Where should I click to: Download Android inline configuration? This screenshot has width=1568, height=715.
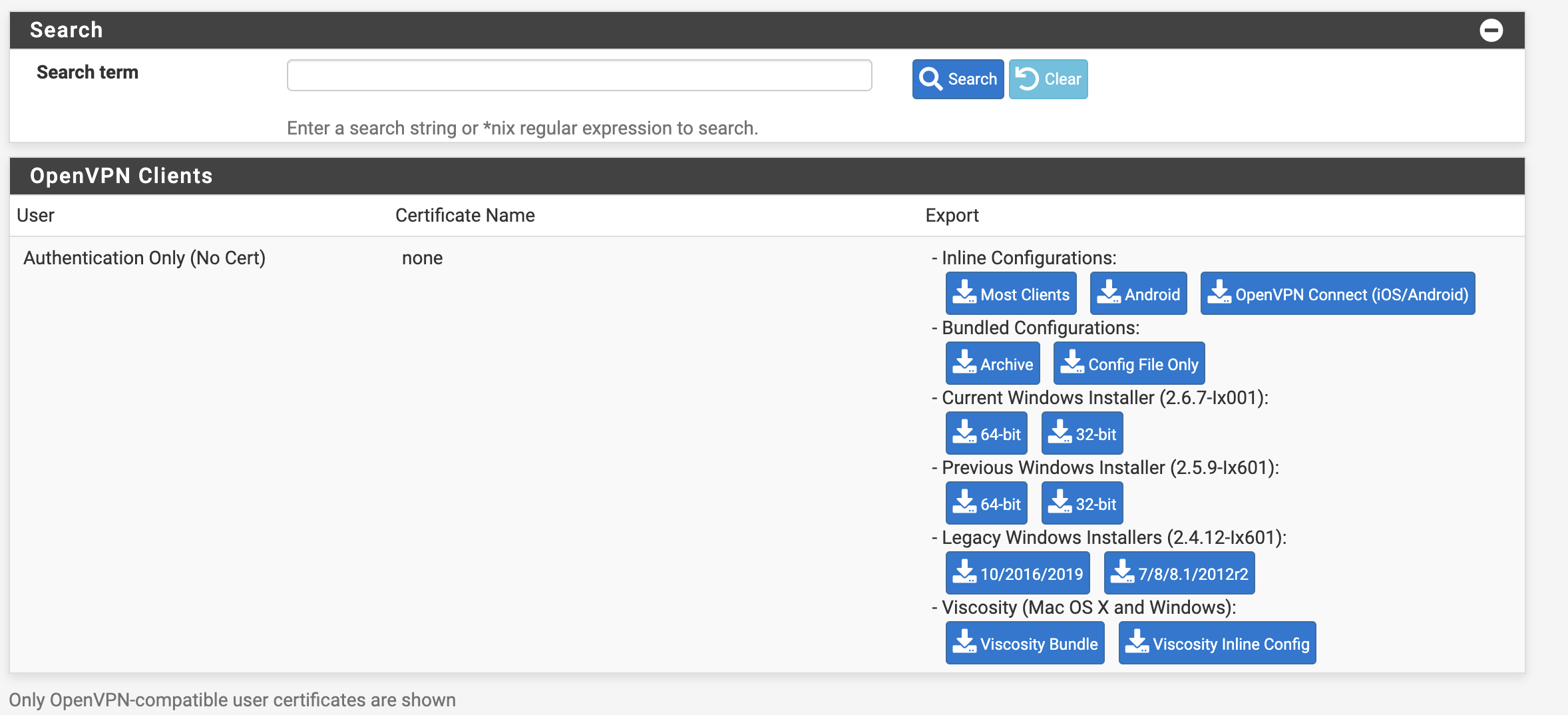(1138, 294)
